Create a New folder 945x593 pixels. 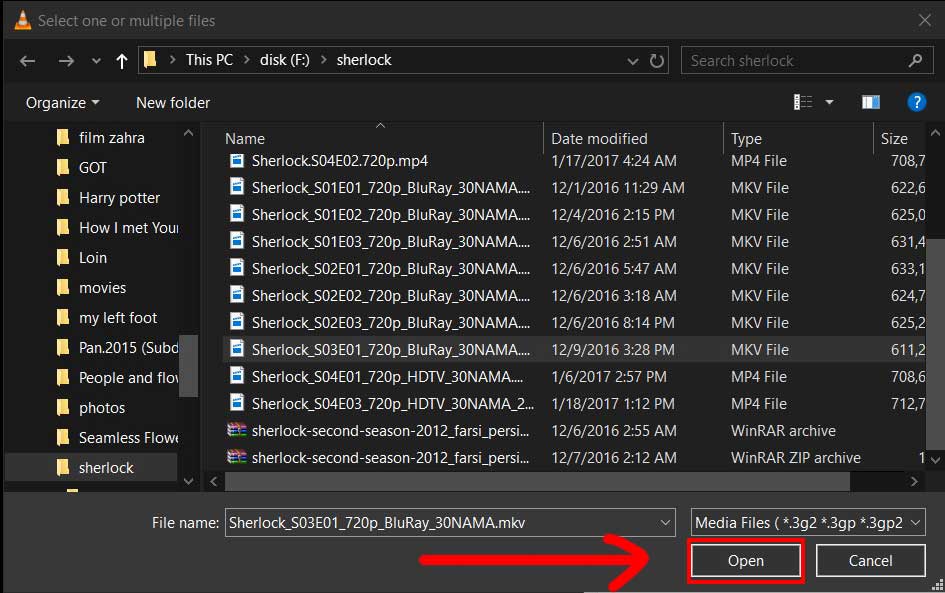point(173,103)
